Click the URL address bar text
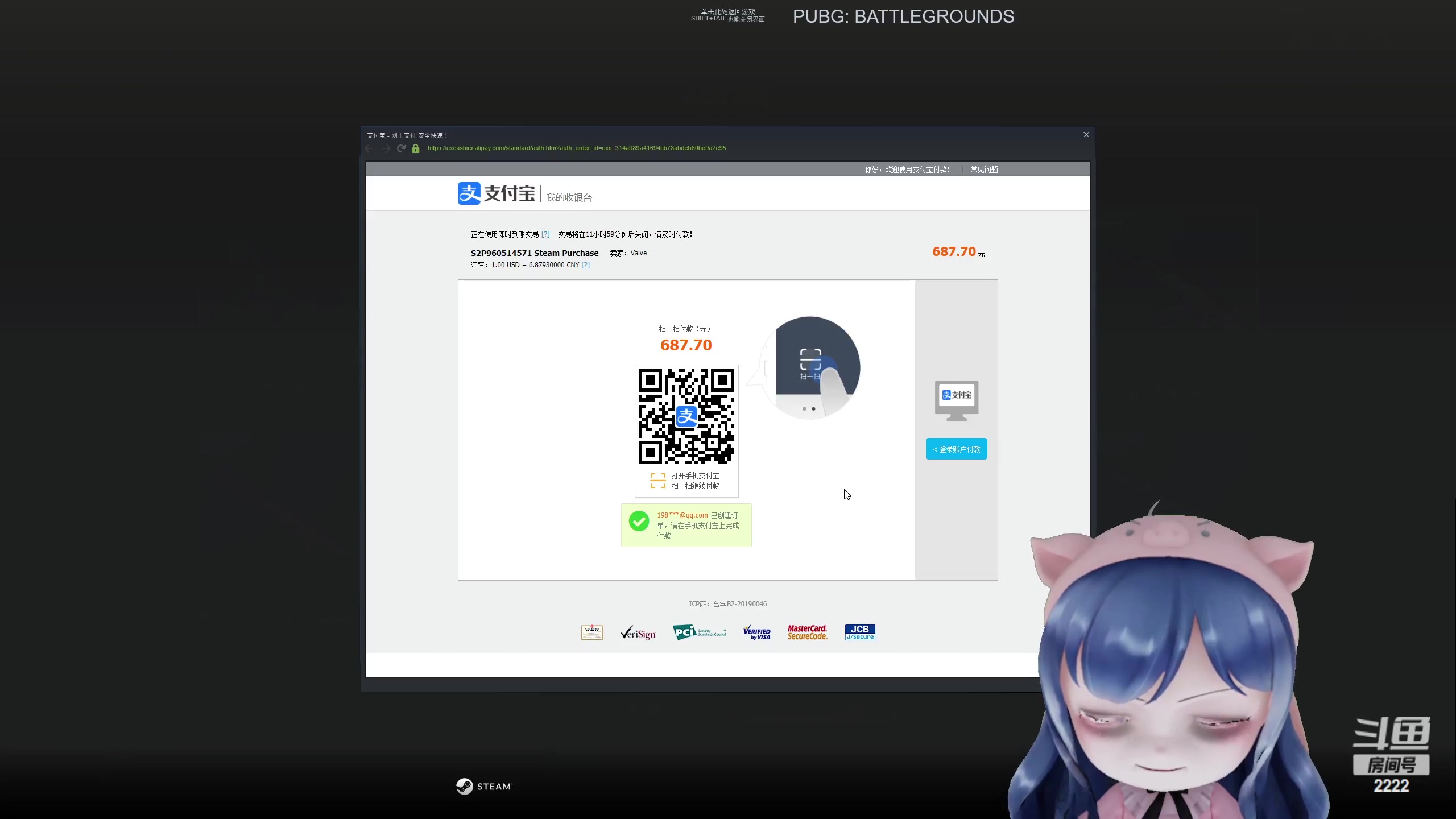 (x=576, y=148)
